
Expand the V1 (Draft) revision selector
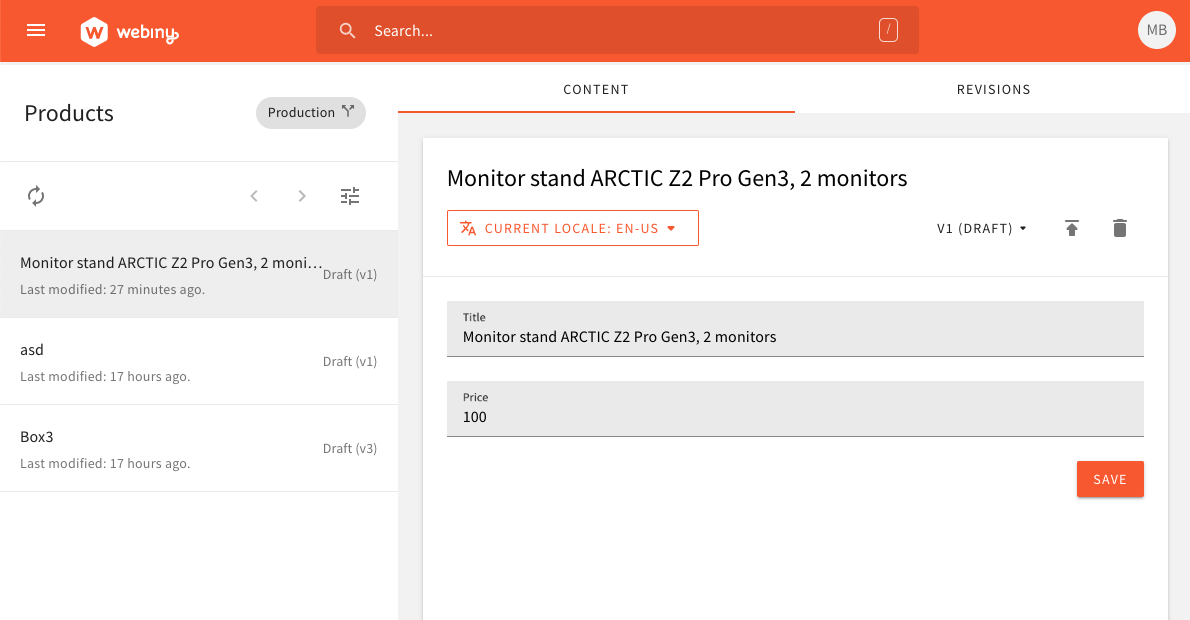pyautogui.click(x=981, y=228)
